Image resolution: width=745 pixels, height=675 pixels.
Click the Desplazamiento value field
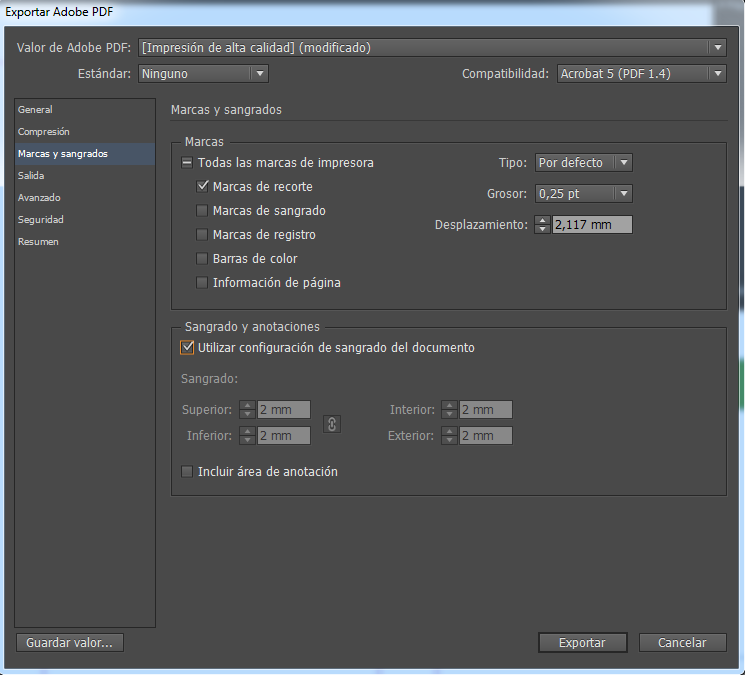[592, 225]
